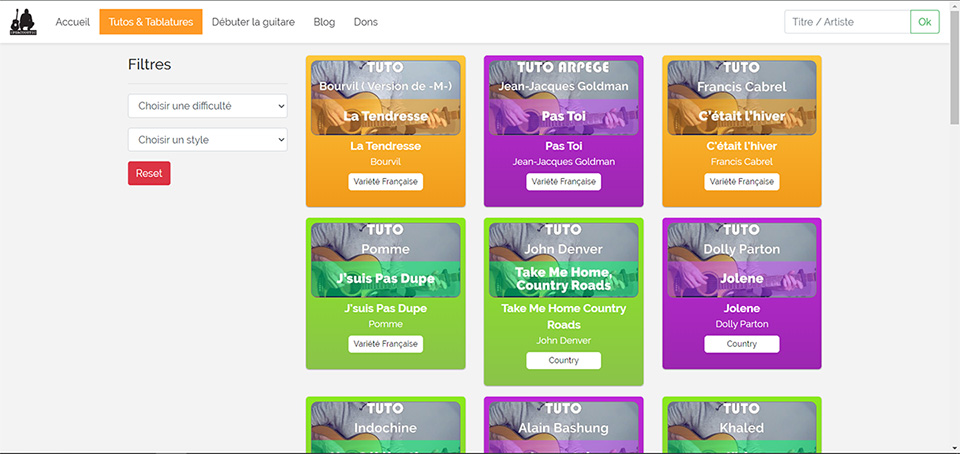
Task: Focus the Titre / Artiste search field
Action: pyautogui.click(x=847, y=22)
